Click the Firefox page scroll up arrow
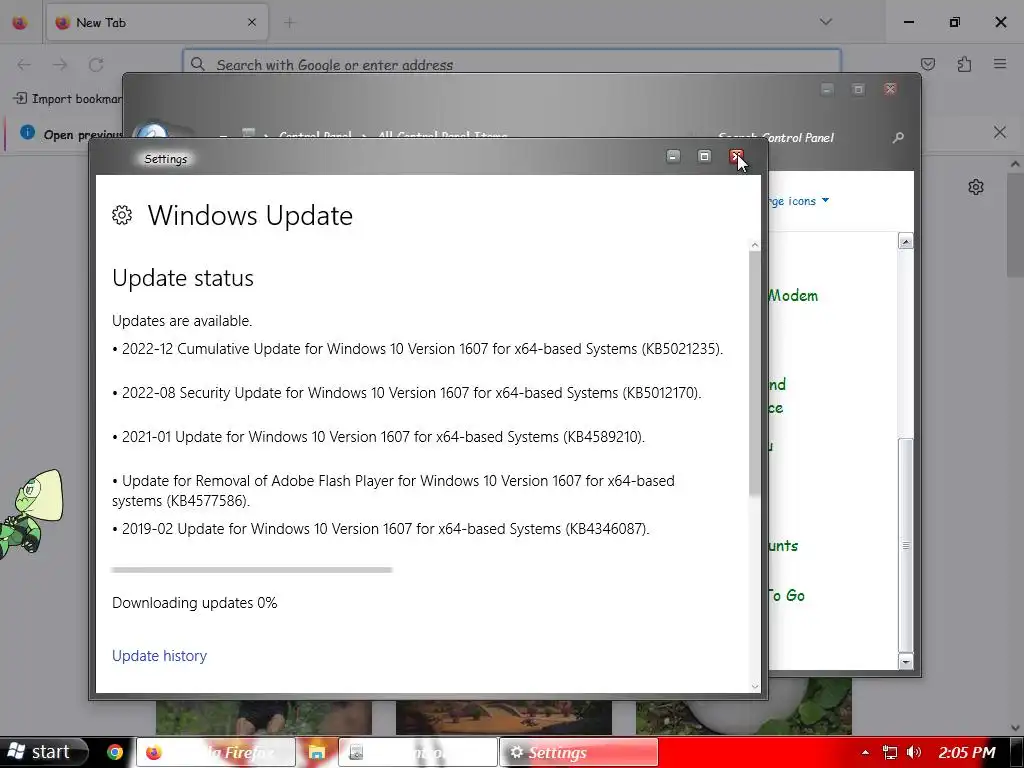The width and height of the screenshot is (1024, 768). (1015, 165)
